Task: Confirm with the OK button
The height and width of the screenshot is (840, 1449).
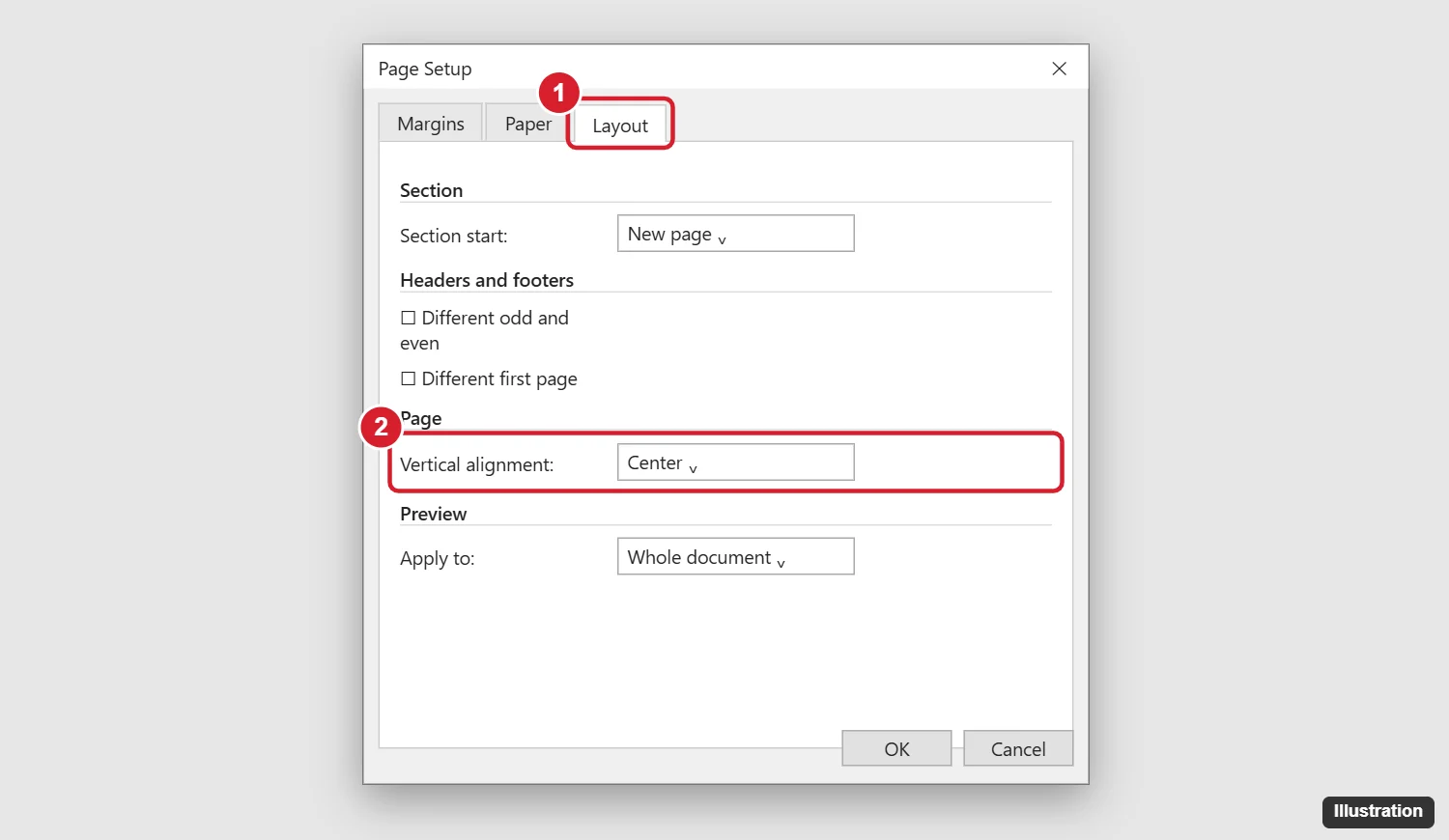Action: [x=896, y=748]
